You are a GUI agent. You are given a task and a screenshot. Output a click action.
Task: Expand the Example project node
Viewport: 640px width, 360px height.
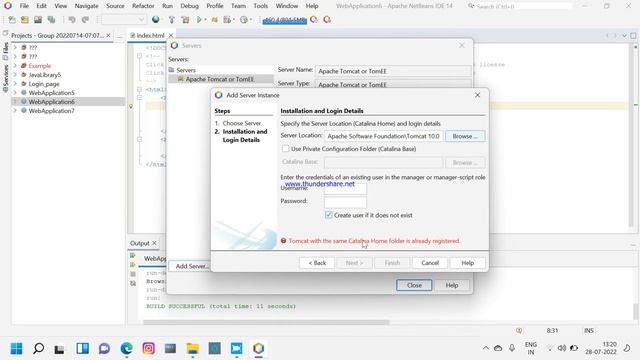pyautogui.click(x=15, y=66)
